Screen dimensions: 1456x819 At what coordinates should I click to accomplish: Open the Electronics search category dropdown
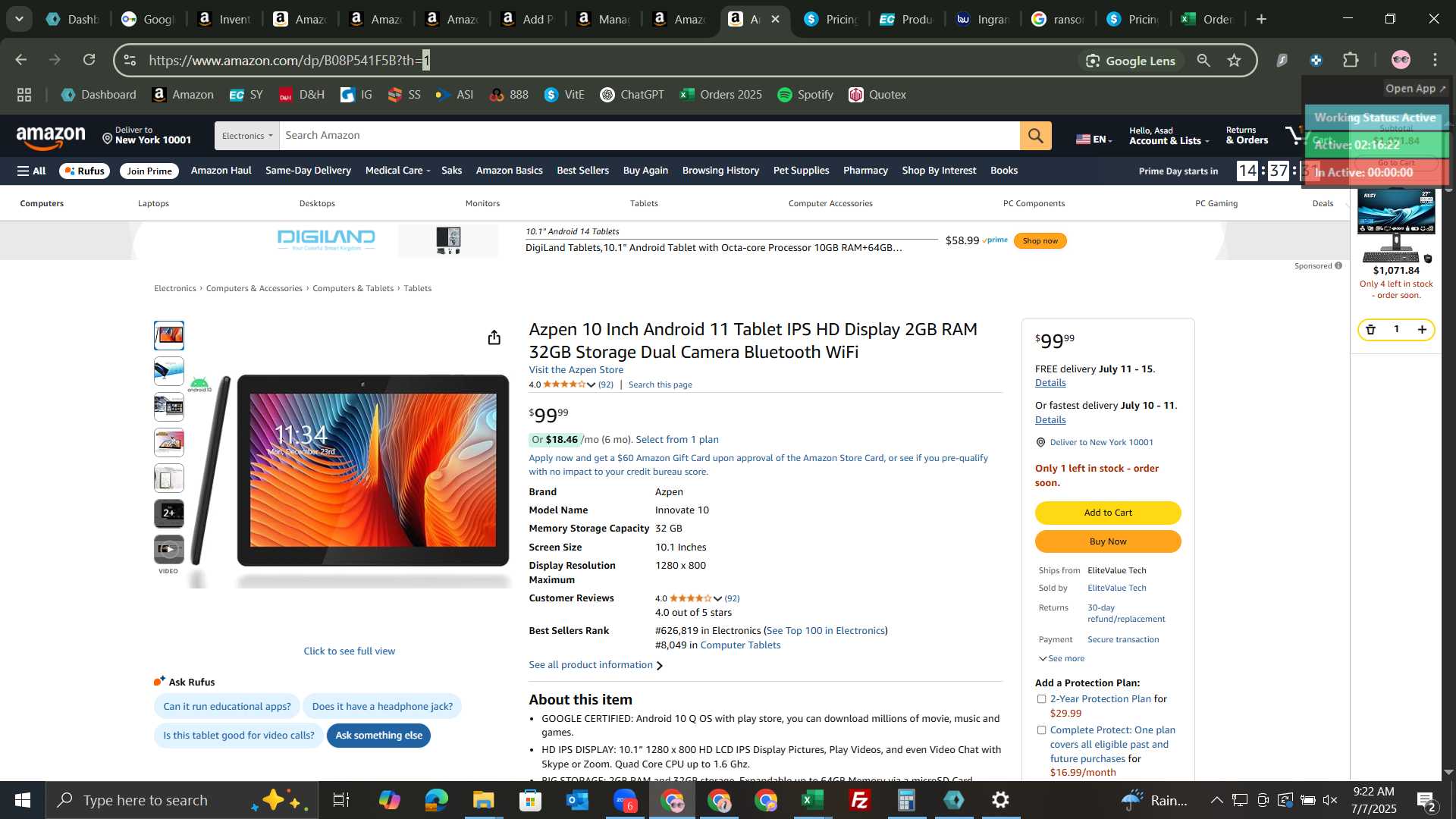246,136
